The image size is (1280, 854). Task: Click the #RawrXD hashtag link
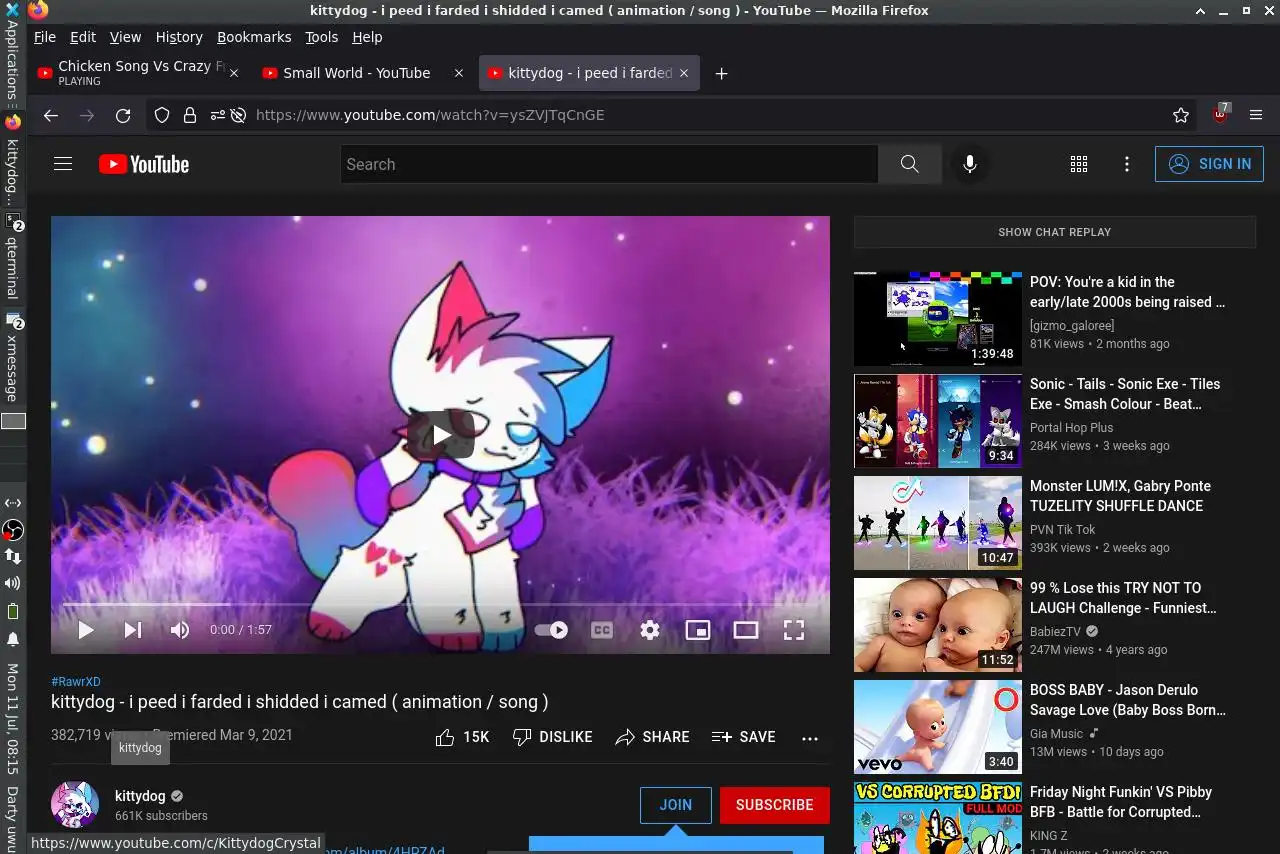click(x=76, y=682)
